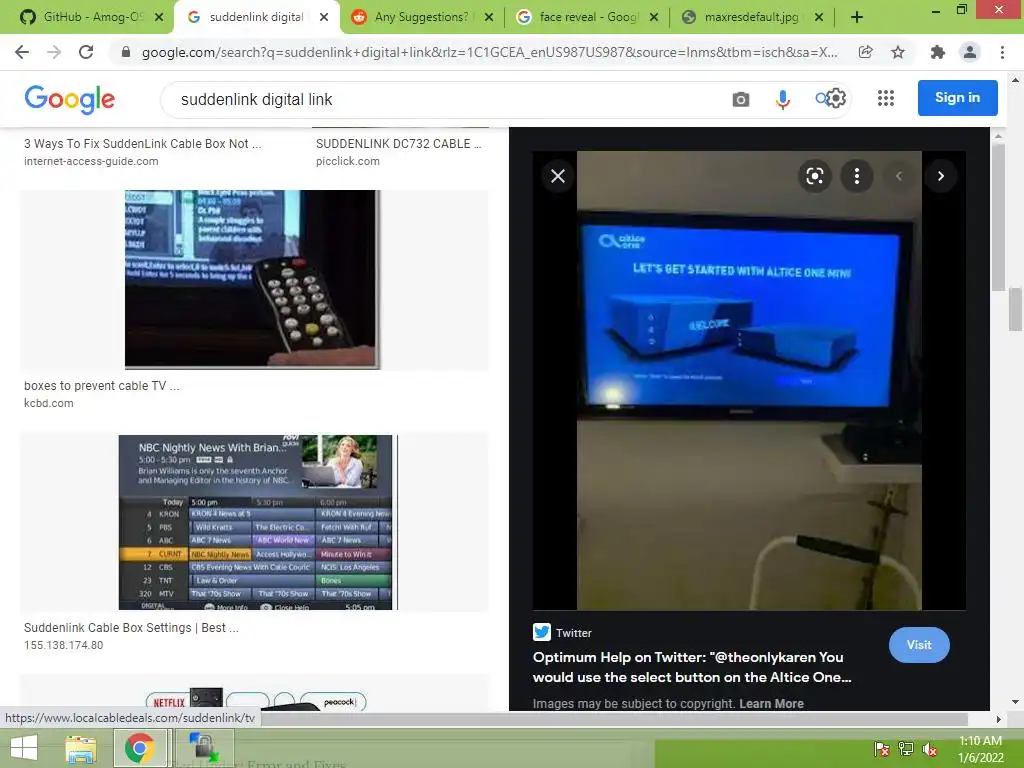The height and width of the screenshot is (768, 1024).
Task: Open the Learn More copyright link
Action: tap(771, 703)
